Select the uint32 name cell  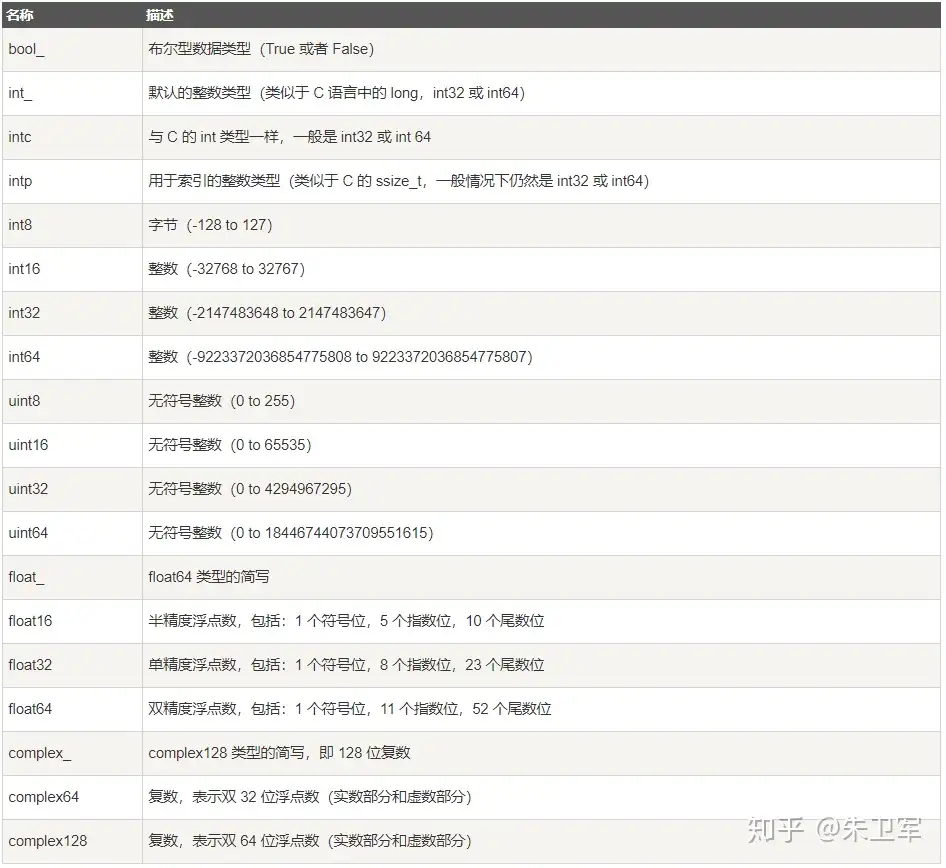coord(72,490)
